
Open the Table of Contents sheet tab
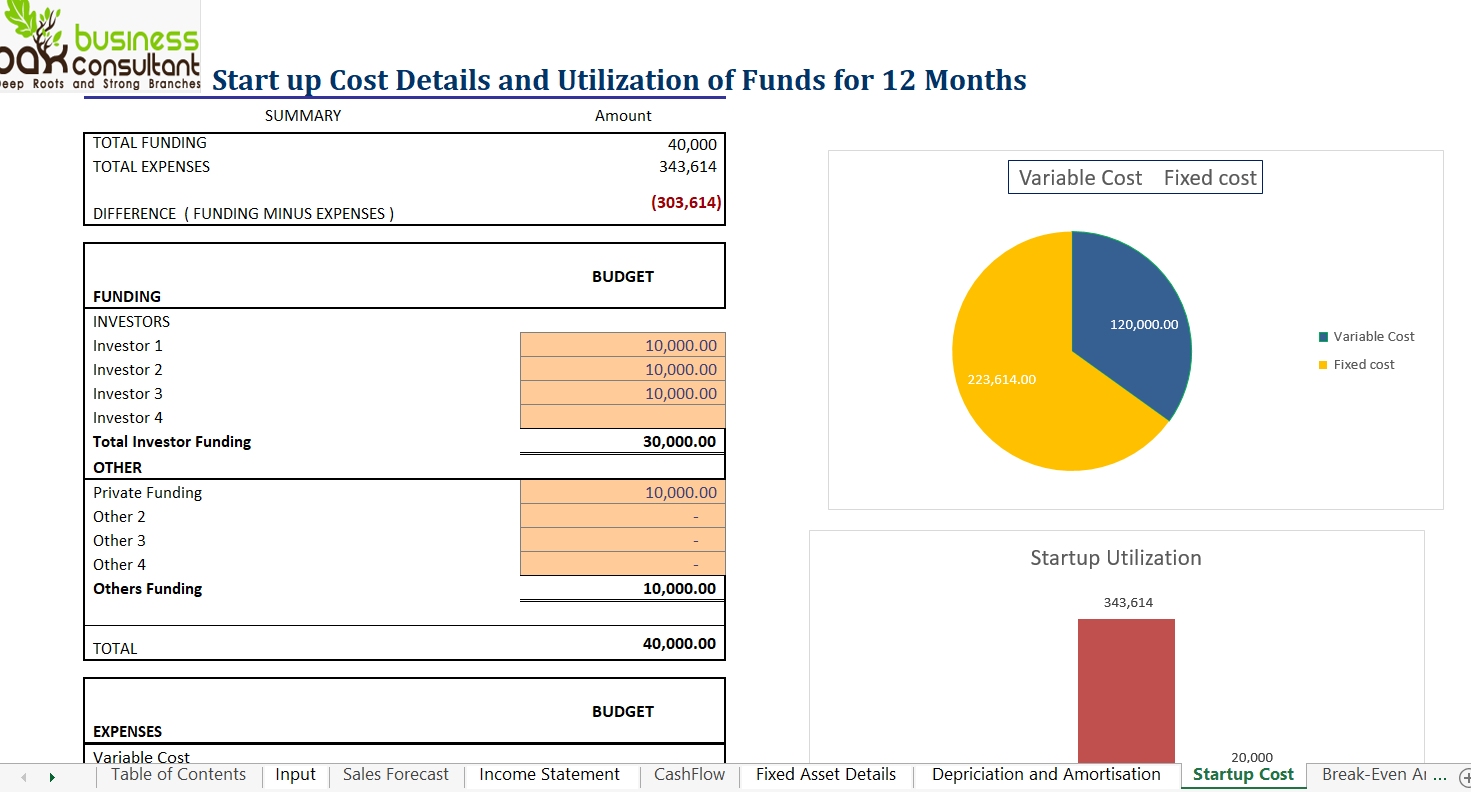pos(178,775)
